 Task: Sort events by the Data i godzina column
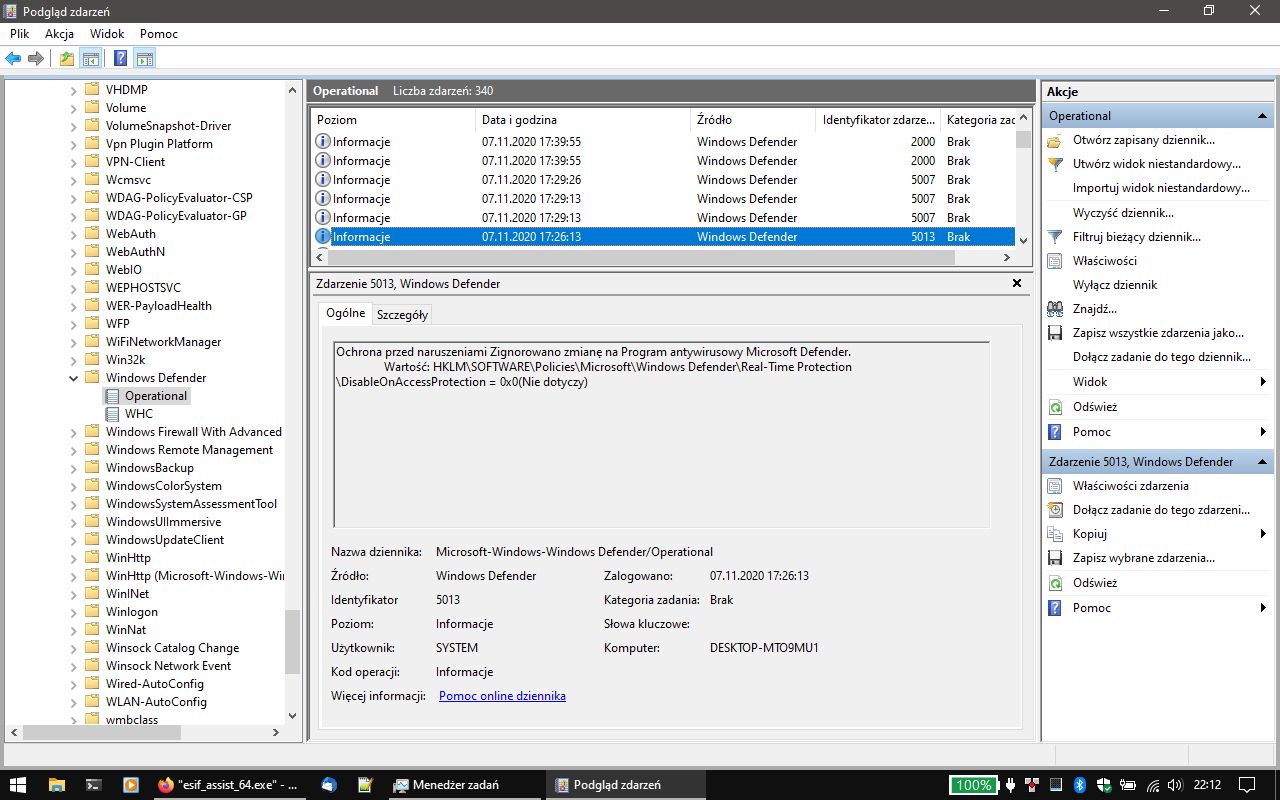pos(519,119)
